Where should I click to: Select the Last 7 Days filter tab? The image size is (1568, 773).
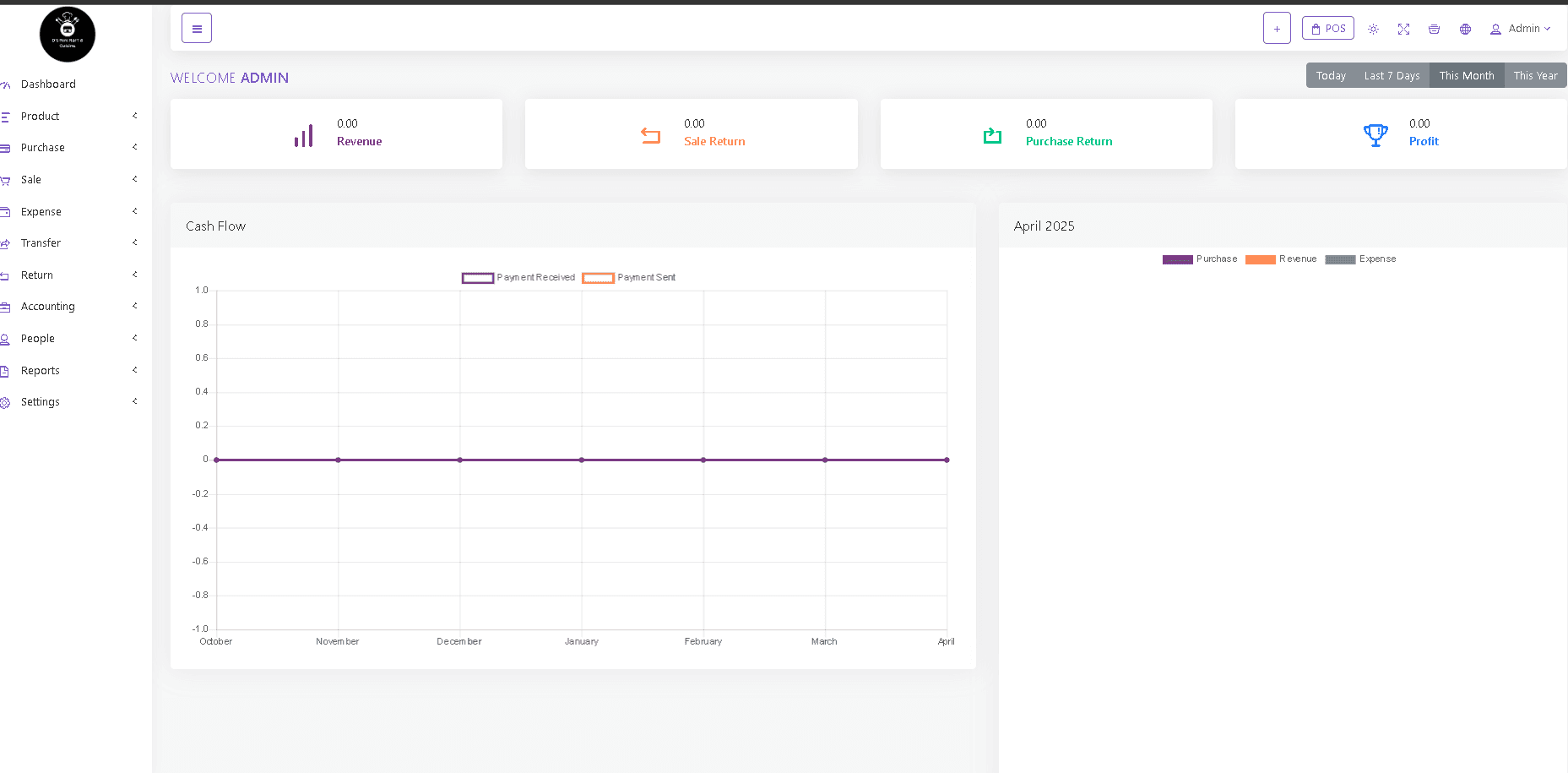pyautogui.click(x=1392, y=76)
